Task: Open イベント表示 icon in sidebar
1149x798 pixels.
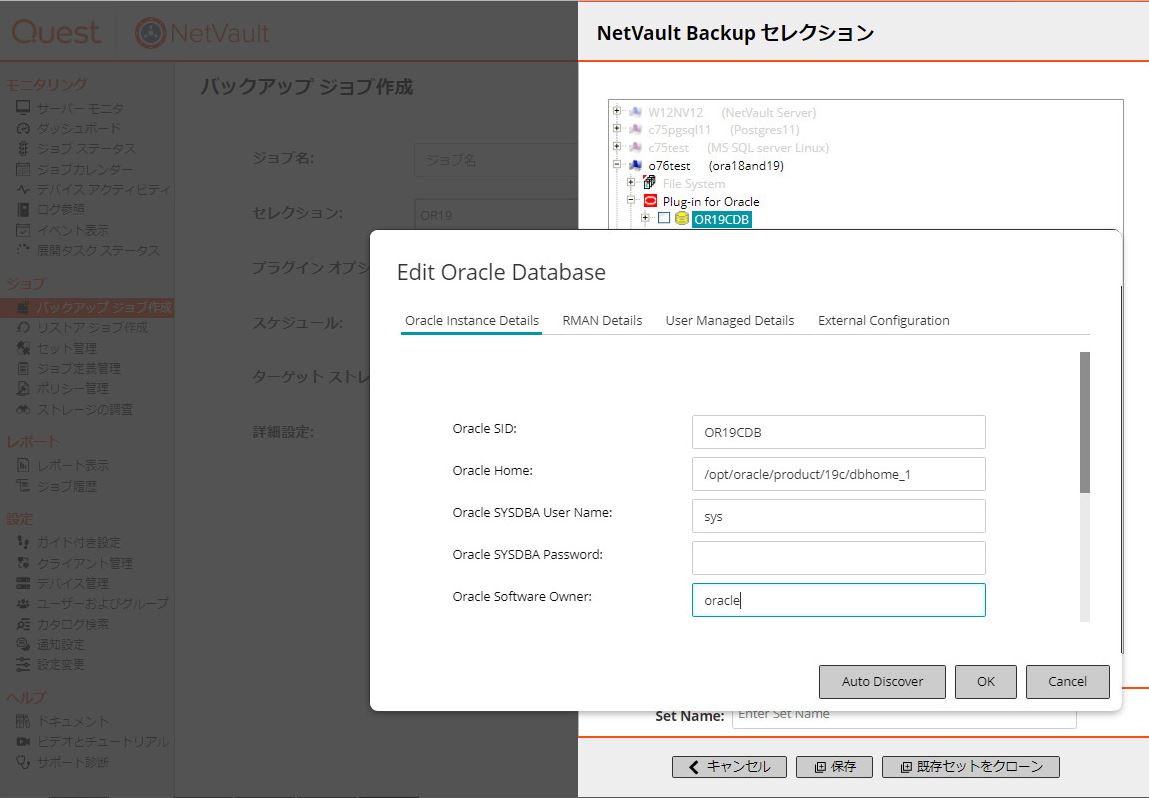Action: tap(23, 230)
